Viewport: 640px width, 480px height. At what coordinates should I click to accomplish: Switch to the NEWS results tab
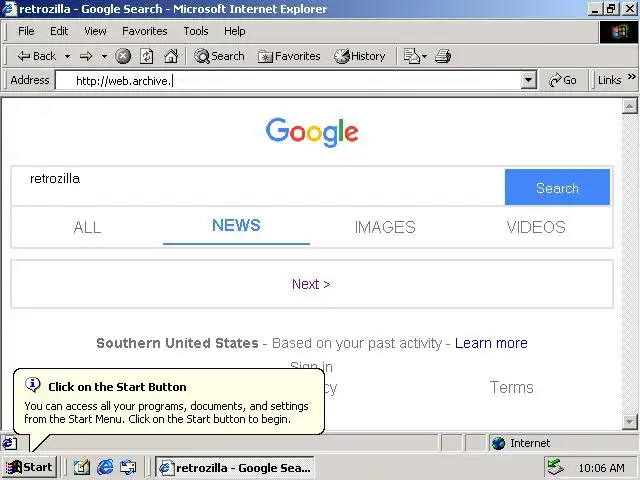(x=236, y=226)
